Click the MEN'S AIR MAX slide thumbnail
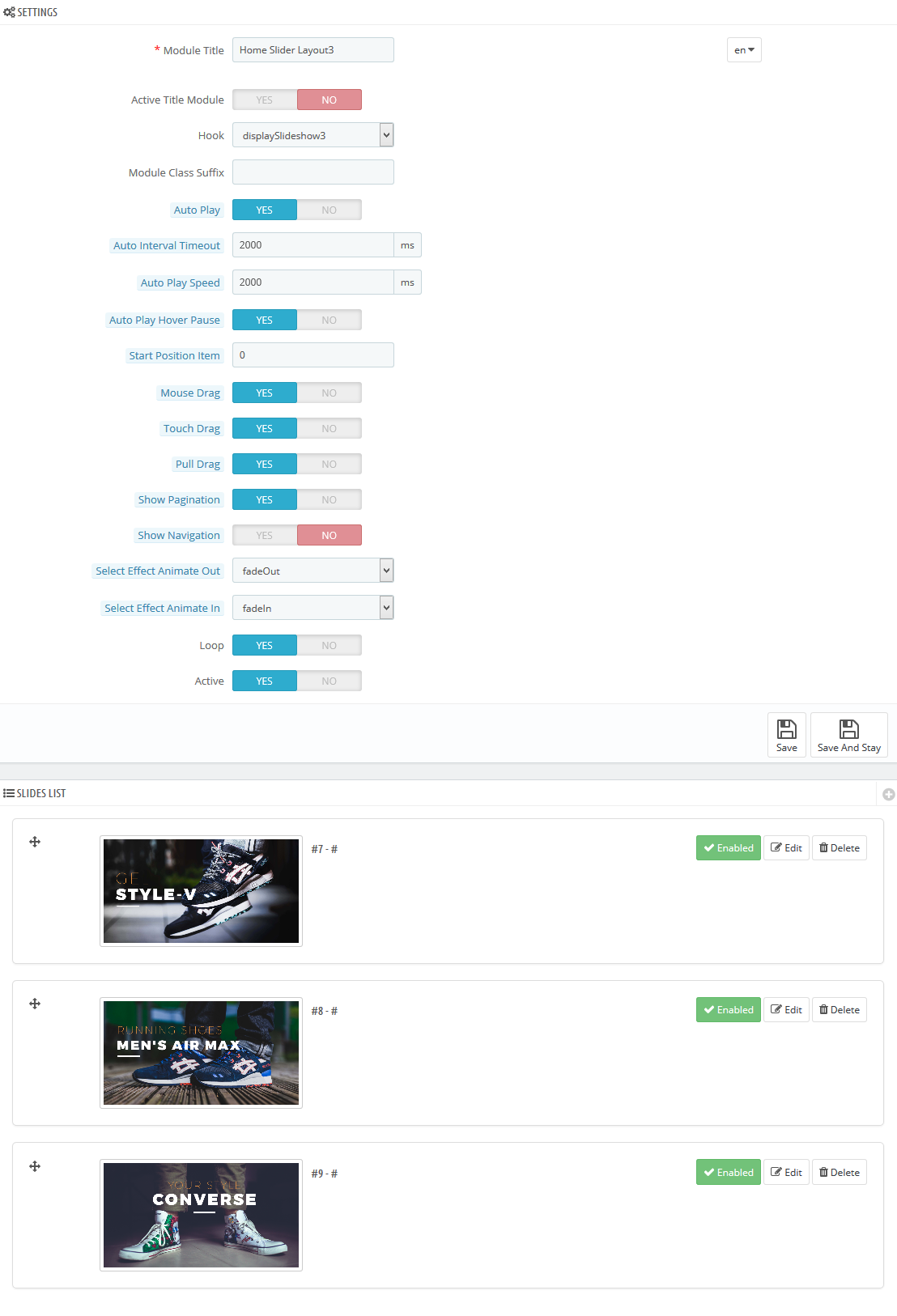Image resolution: width=897 pixels, height=1316 pixels. [201, 1053]
